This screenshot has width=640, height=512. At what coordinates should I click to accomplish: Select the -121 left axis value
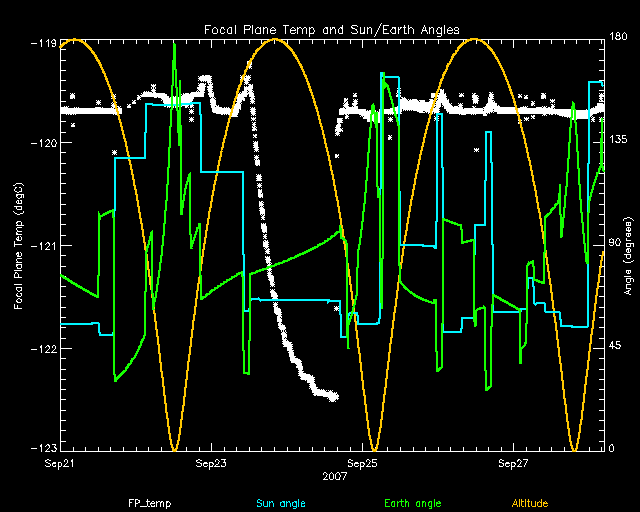[43, 246]
